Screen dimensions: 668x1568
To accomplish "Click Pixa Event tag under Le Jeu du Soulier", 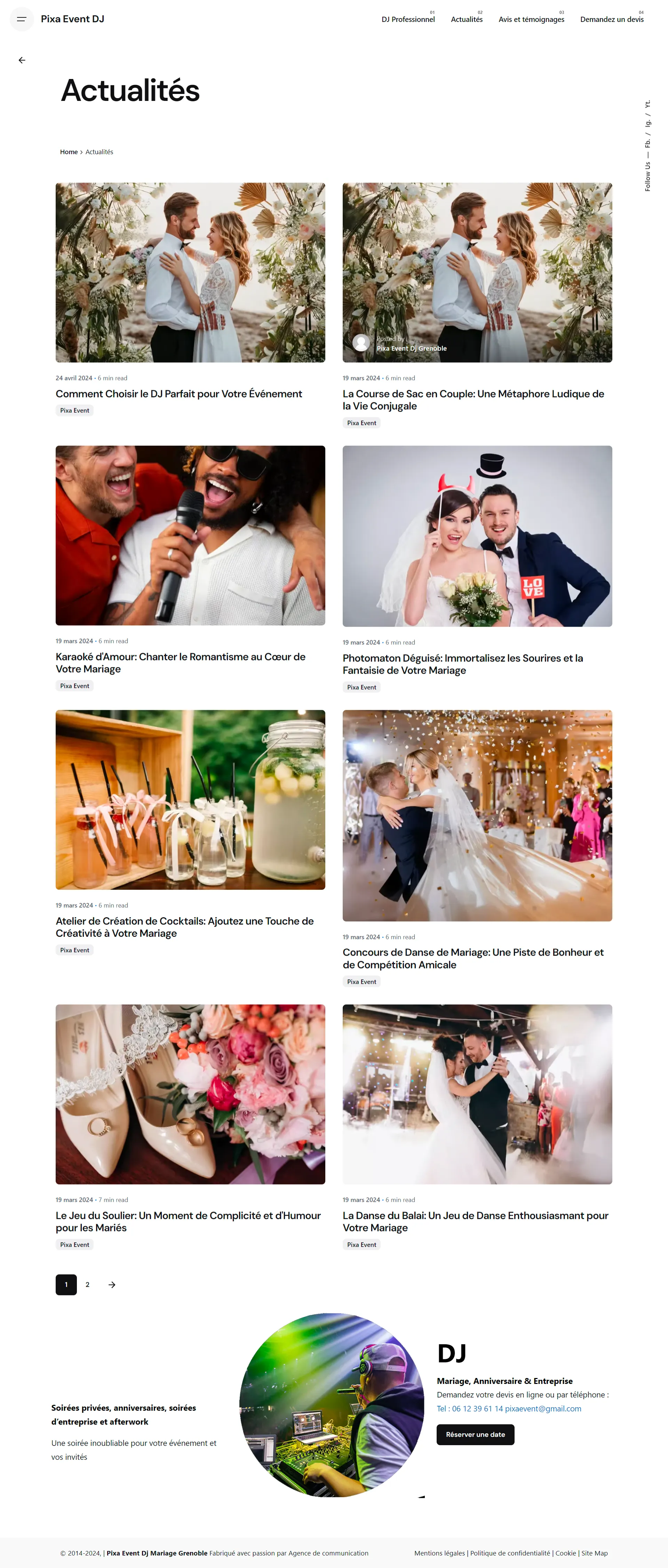I will click(x=74, y=1245).
